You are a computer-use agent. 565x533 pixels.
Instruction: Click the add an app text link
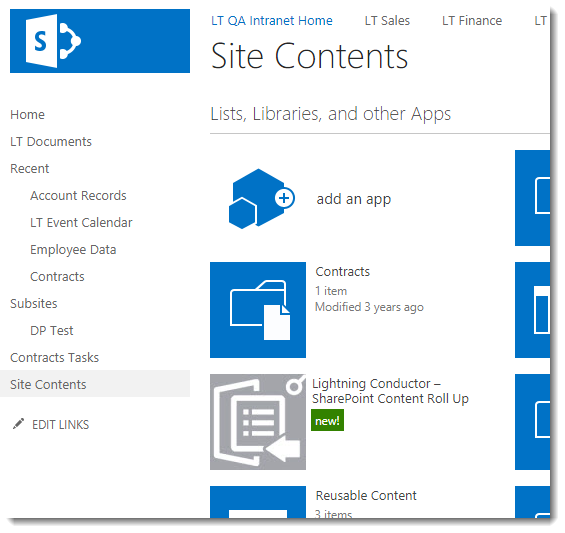353,199
